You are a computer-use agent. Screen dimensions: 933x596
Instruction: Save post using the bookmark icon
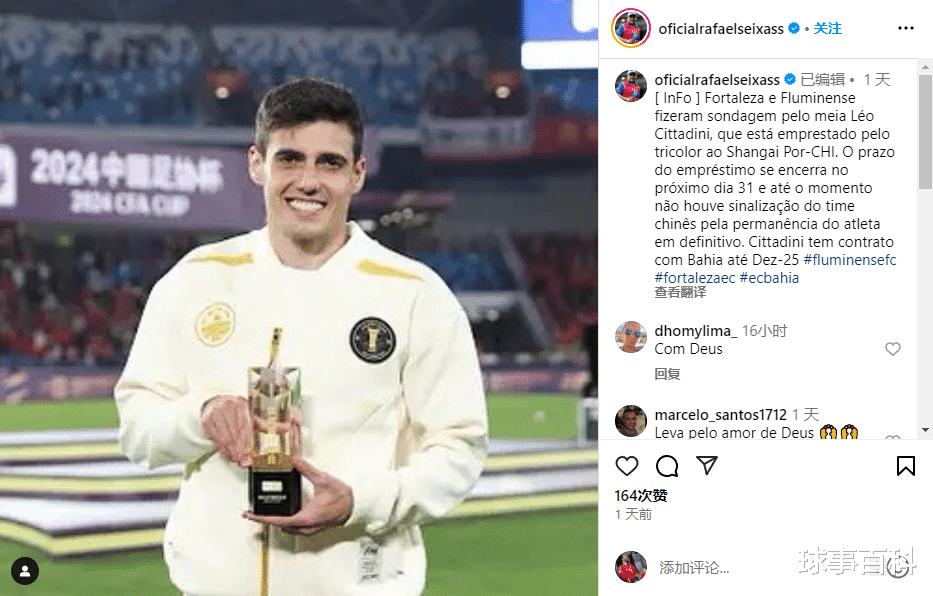906,466
